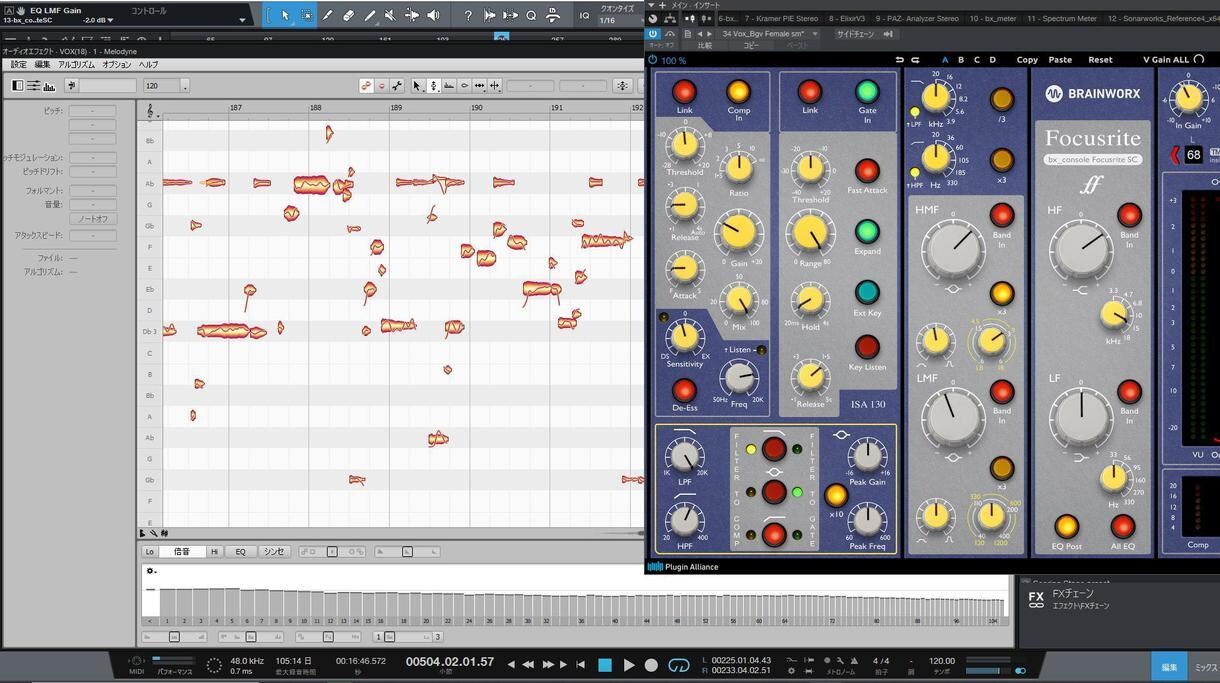Image resolution: width=1220 pixels, height=683 pixels.
Task: Toggle the Gate In button
Action: pos(867,93)
